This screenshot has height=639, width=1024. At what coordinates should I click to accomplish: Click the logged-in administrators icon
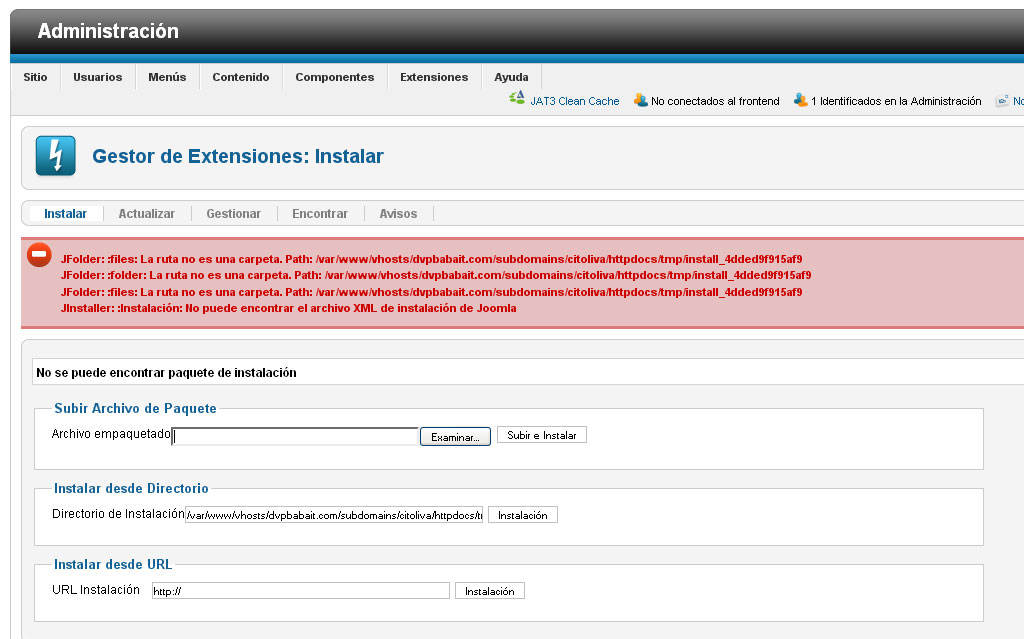(x=801, y=100)
